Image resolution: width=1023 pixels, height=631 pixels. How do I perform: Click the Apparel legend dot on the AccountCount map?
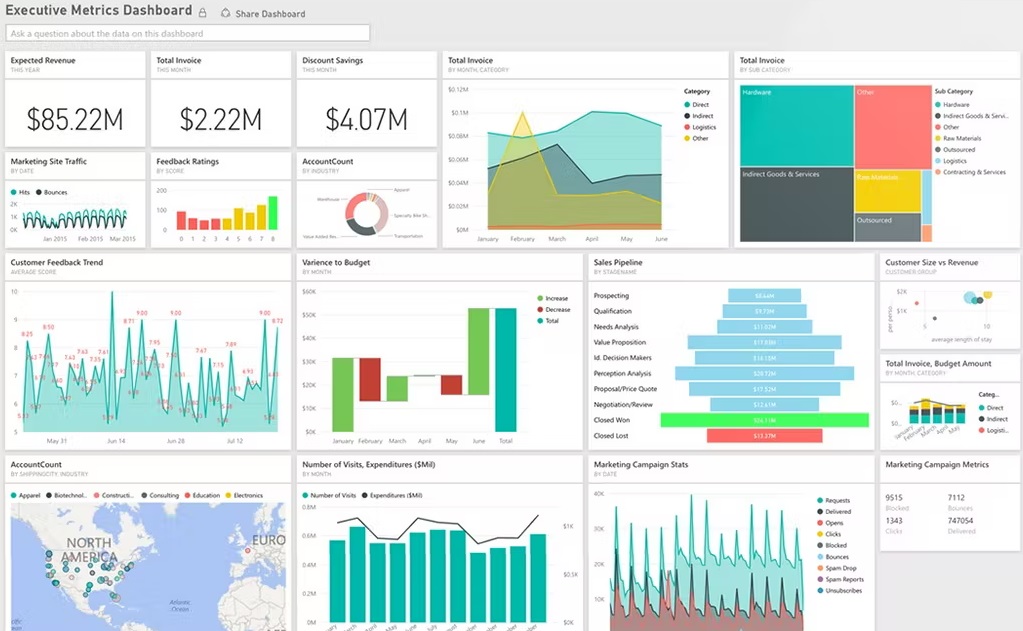point(14,495)
